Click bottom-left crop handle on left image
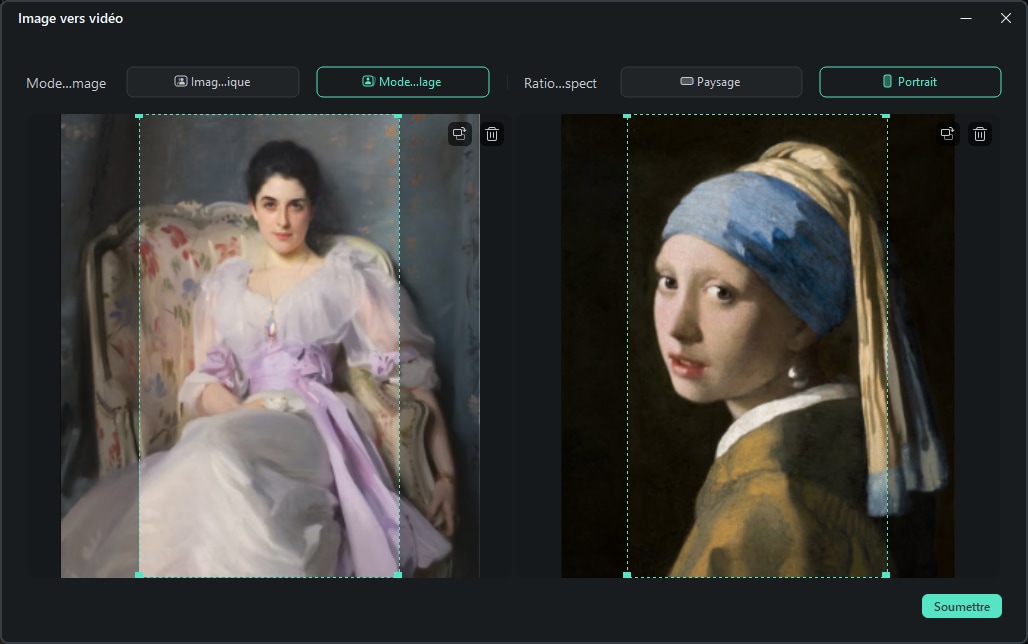Image resolution: width=1028 pixels, height=644 pixels. click(139, 575)
